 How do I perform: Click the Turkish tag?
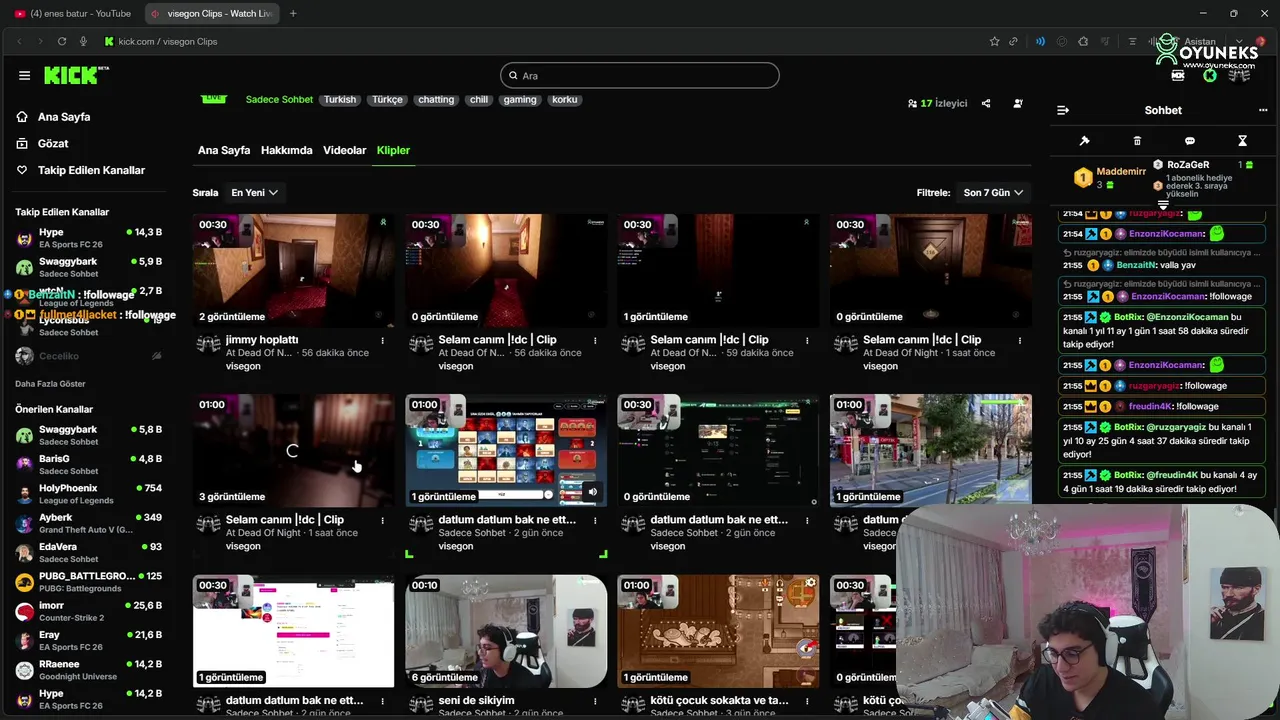pos(340,100)
